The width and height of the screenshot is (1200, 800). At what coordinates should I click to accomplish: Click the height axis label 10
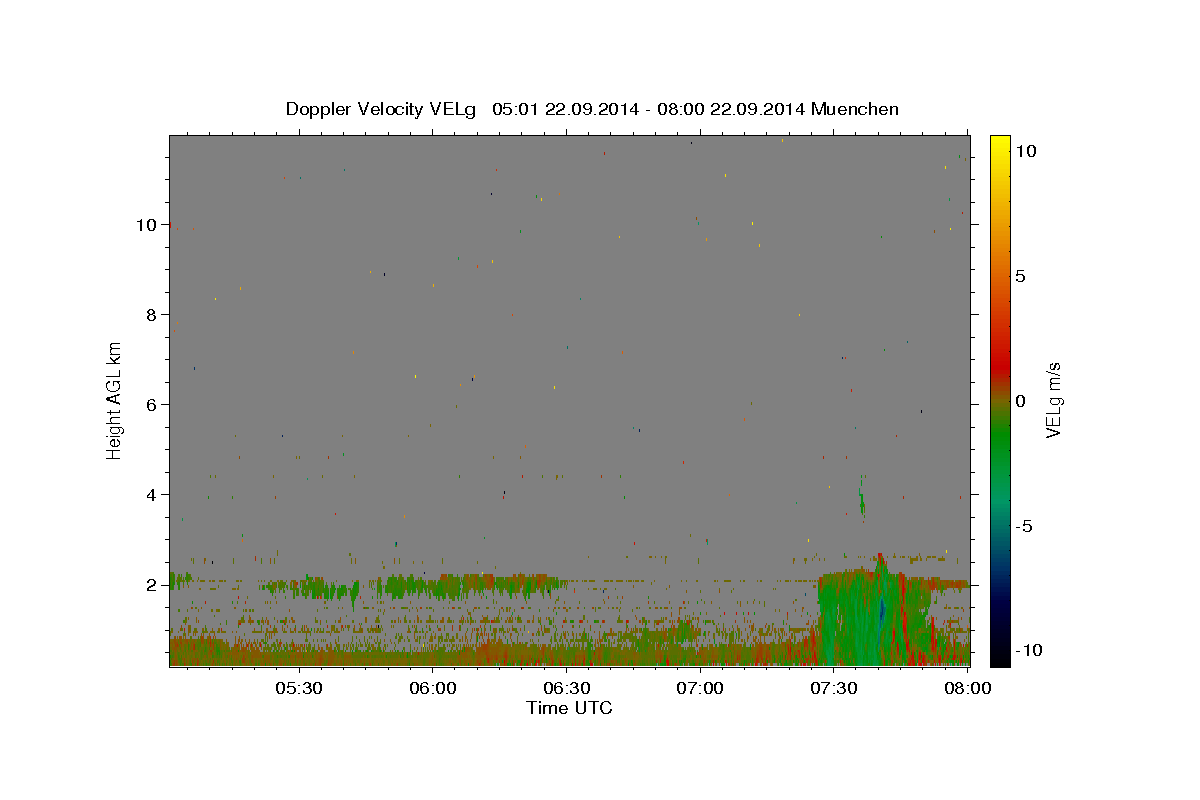tap(147, 225)
